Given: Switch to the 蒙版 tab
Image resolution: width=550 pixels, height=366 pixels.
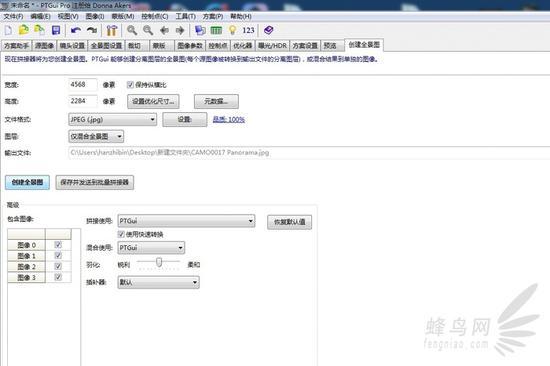Looking at the screenshot, I should [162, 46].
